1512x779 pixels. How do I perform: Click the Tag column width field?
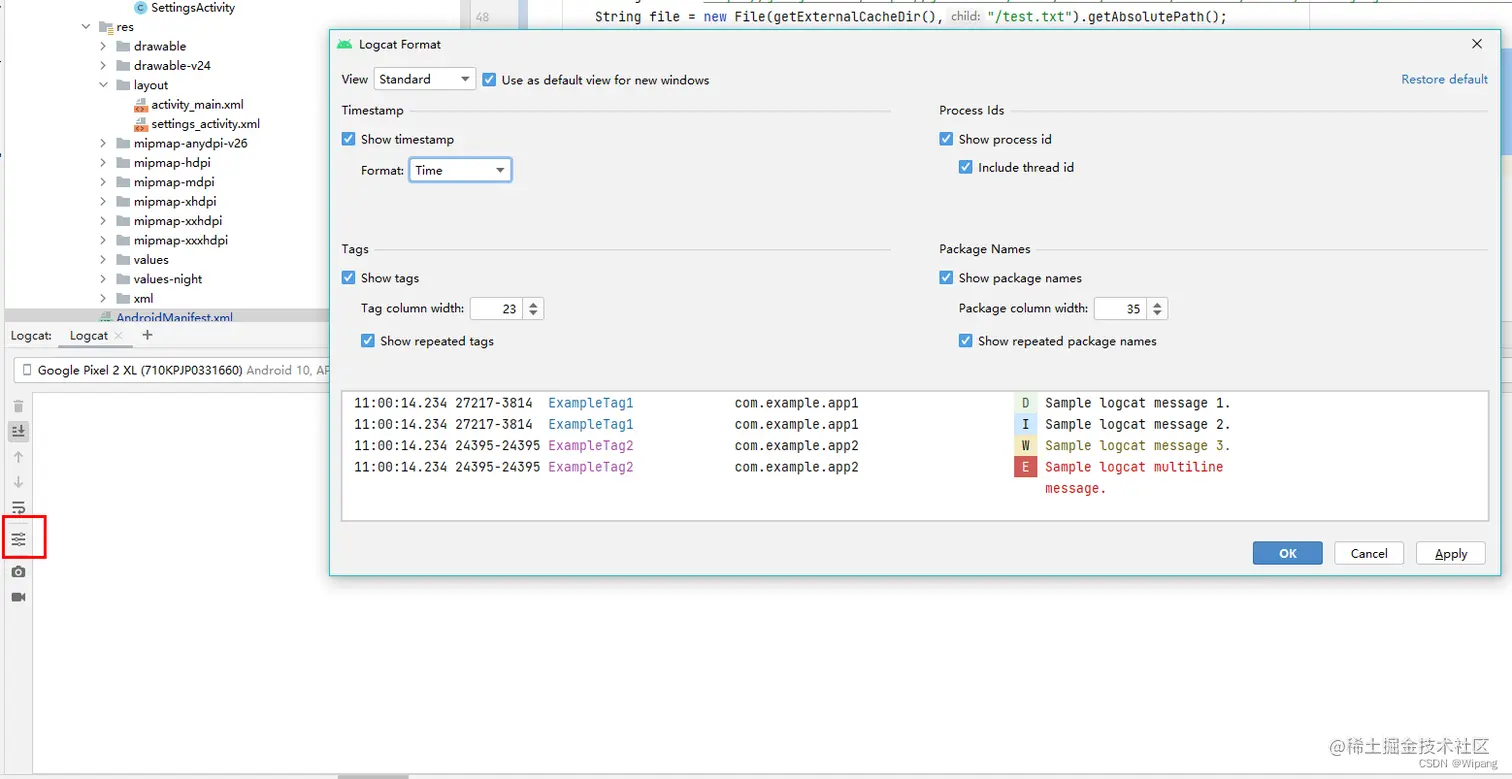[x=497, y=309]
